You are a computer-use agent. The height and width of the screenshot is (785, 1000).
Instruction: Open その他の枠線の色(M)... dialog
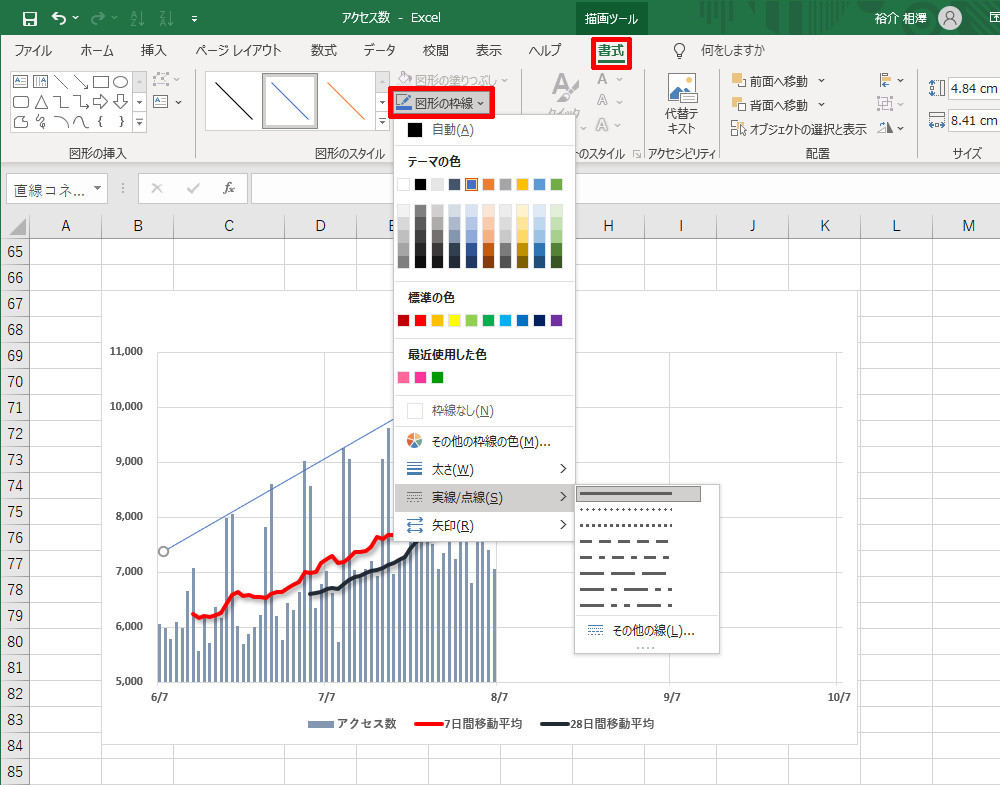[485, 441]
